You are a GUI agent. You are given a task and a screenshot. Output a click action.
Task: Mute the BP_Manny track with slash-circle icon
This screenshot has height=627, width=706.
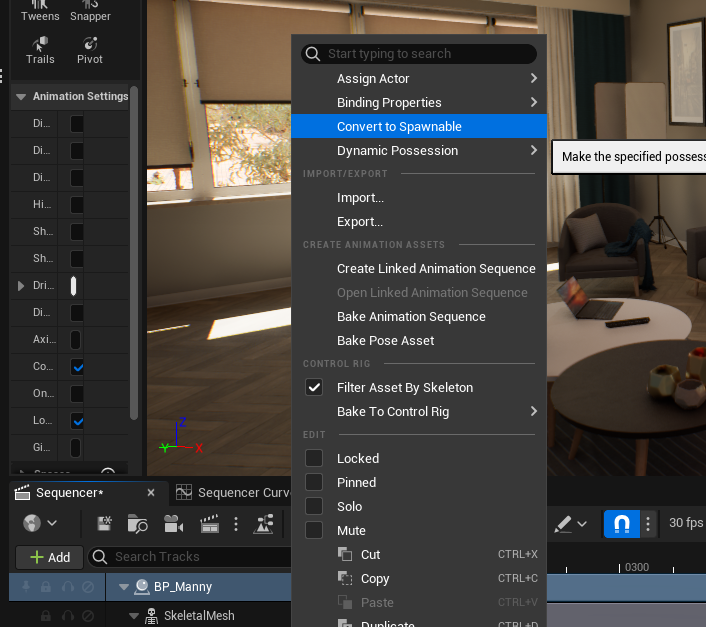pos(88,586)
